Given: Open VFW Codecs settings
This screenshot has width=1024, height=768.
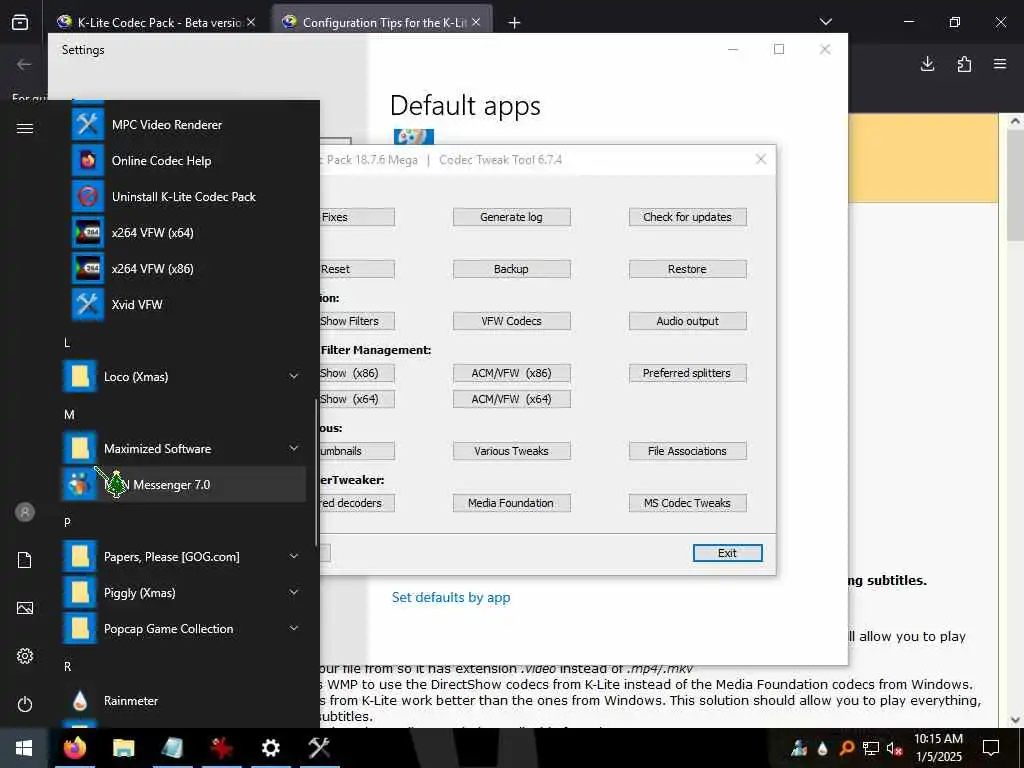Looking at the screenshot, I should [x=511, y=321].
